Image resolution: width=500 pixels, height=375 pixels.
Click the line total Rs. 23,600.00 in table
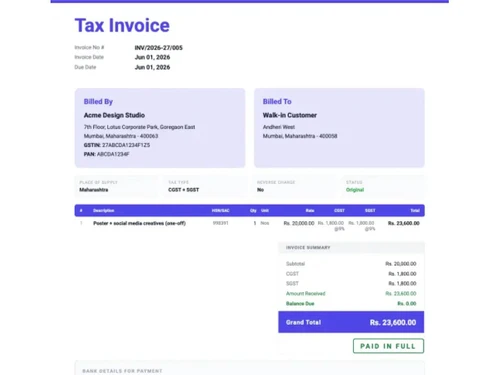pos(404,223)
